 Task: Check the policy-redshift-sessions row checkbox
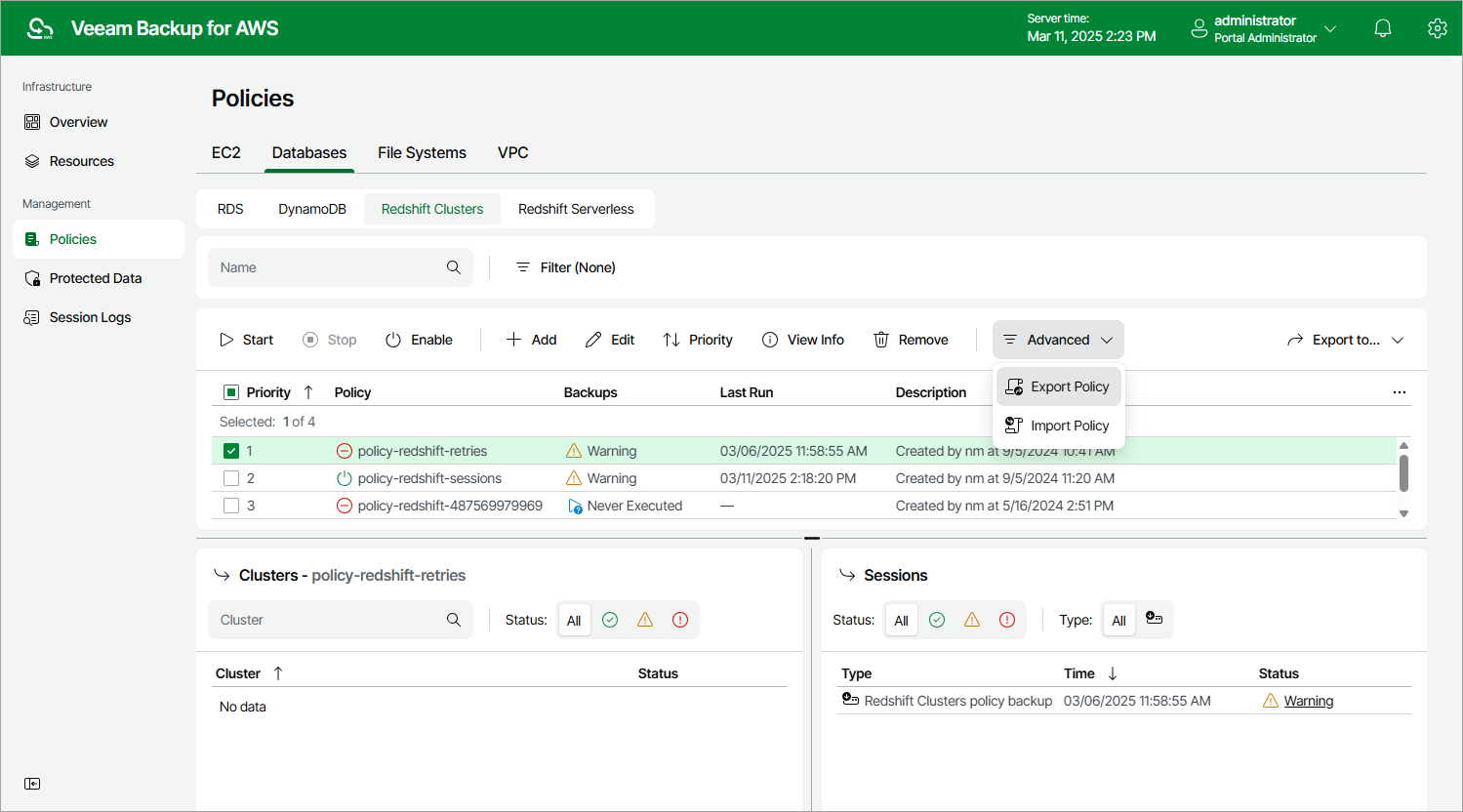pos(231,478)
